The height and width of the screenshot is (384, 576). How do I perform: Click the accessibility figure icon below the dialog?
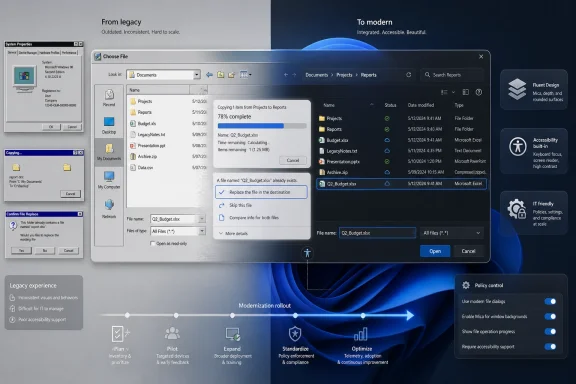pos(307,253)
